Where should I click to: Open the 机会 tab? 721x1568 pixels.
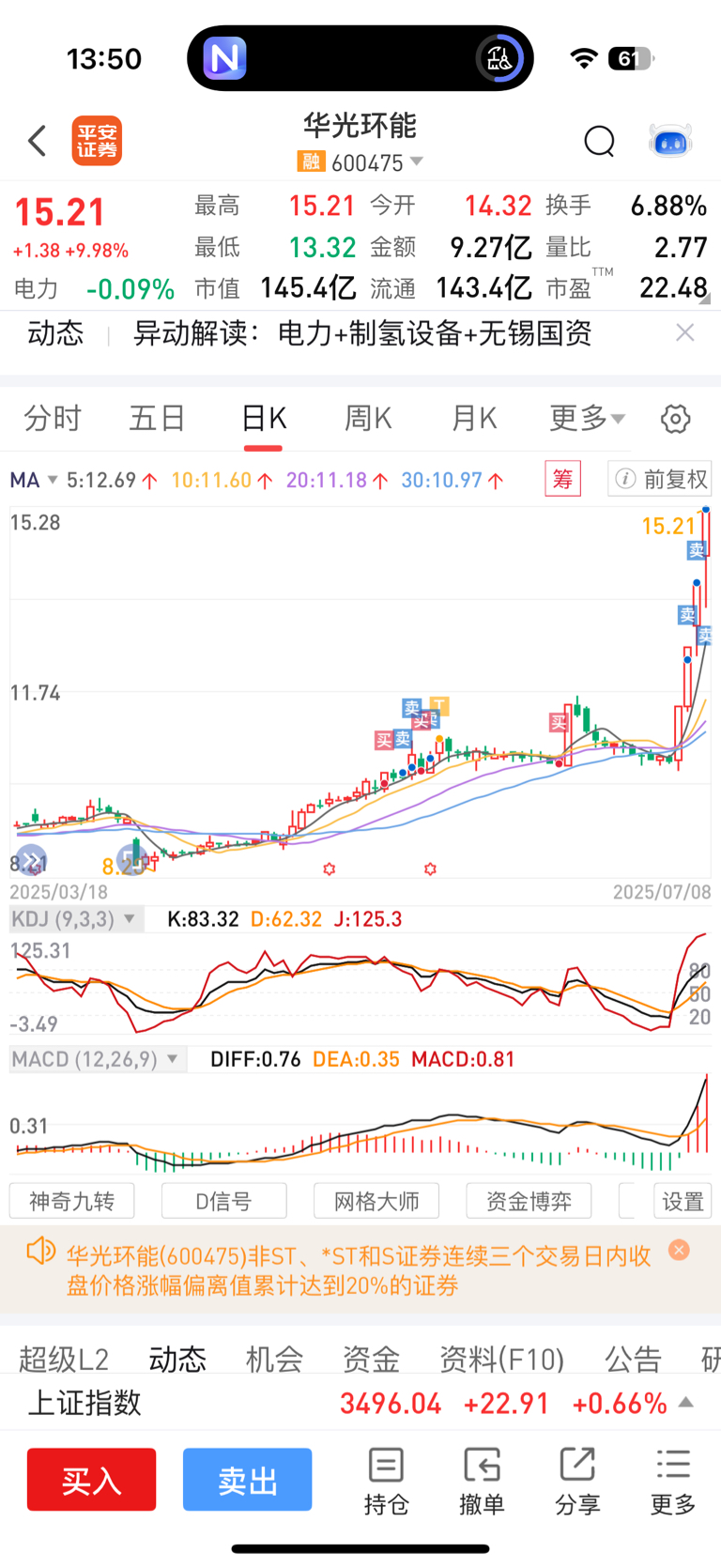[x=274, y=1359]
